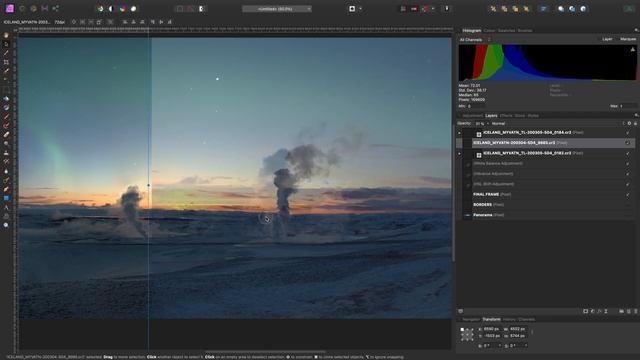Apply Auto White Balance from the toolbar

point(133,9)
